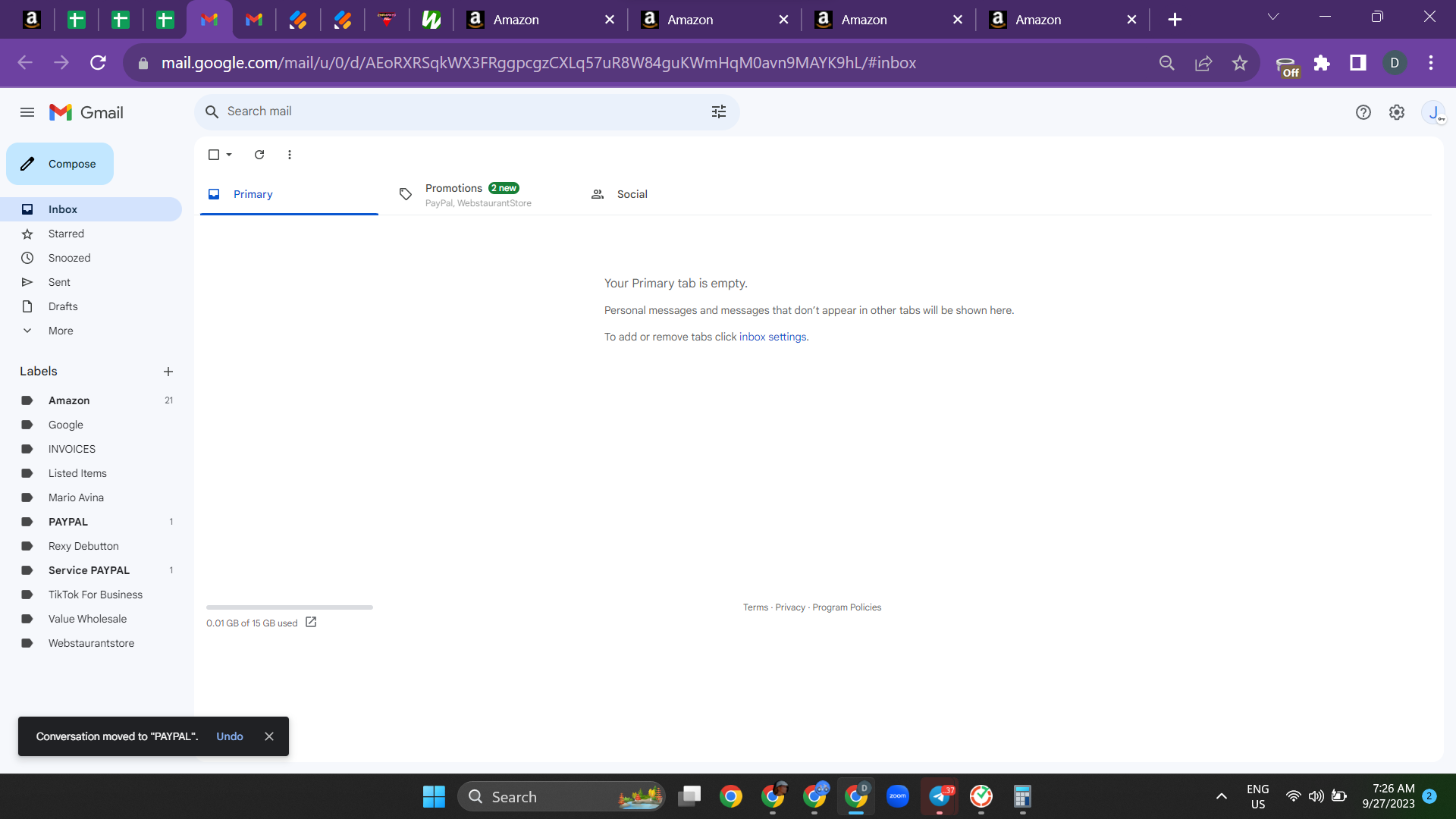
Task: Go back in browser
Action: [24, 63]
